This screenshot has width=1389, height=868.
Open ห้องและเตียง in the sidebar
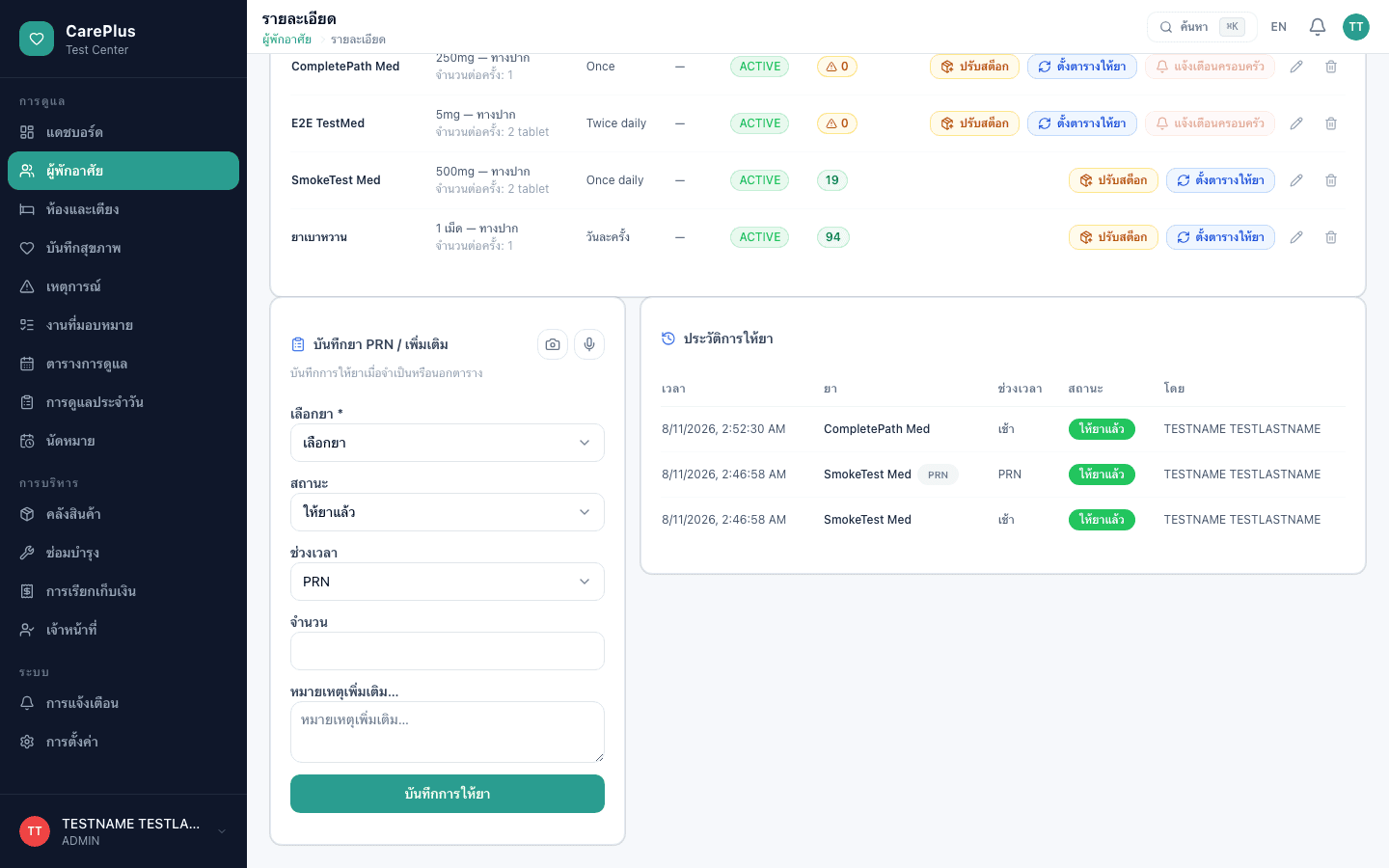[x=123, y=209]
